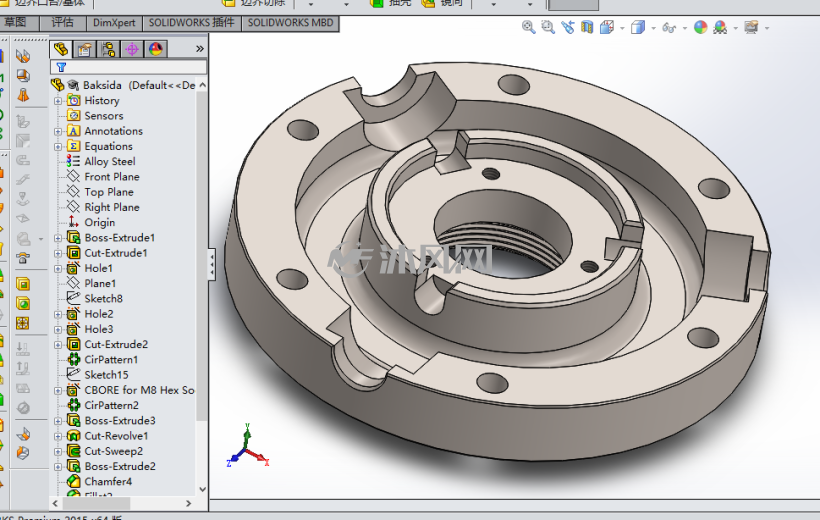Select the Baksida part root item
The width and height of the screenshot is (820, 520).
[x=123, y=85]
